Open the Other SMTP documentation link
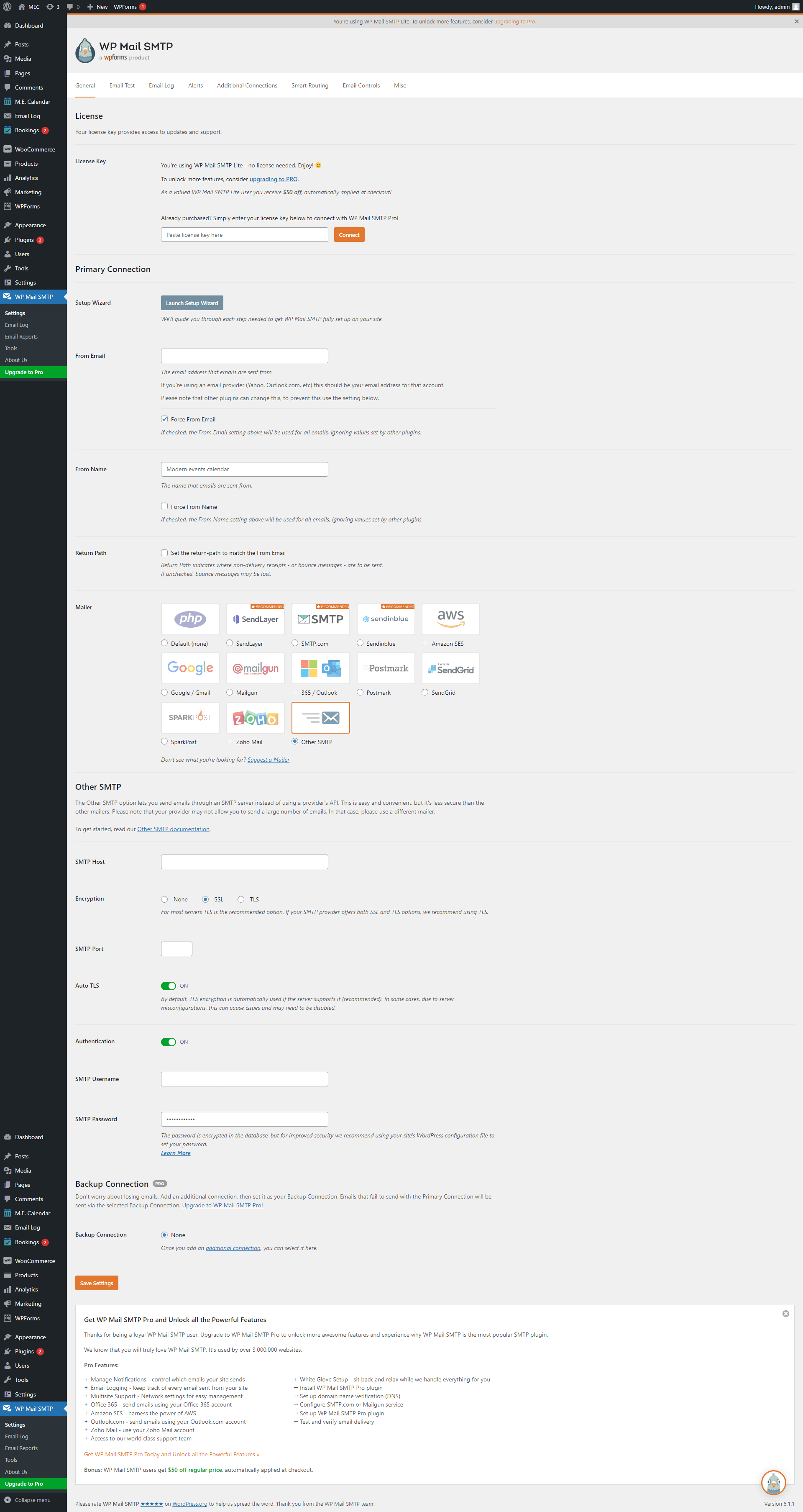This screenshot has height=1512, width=803. (173, 829)
